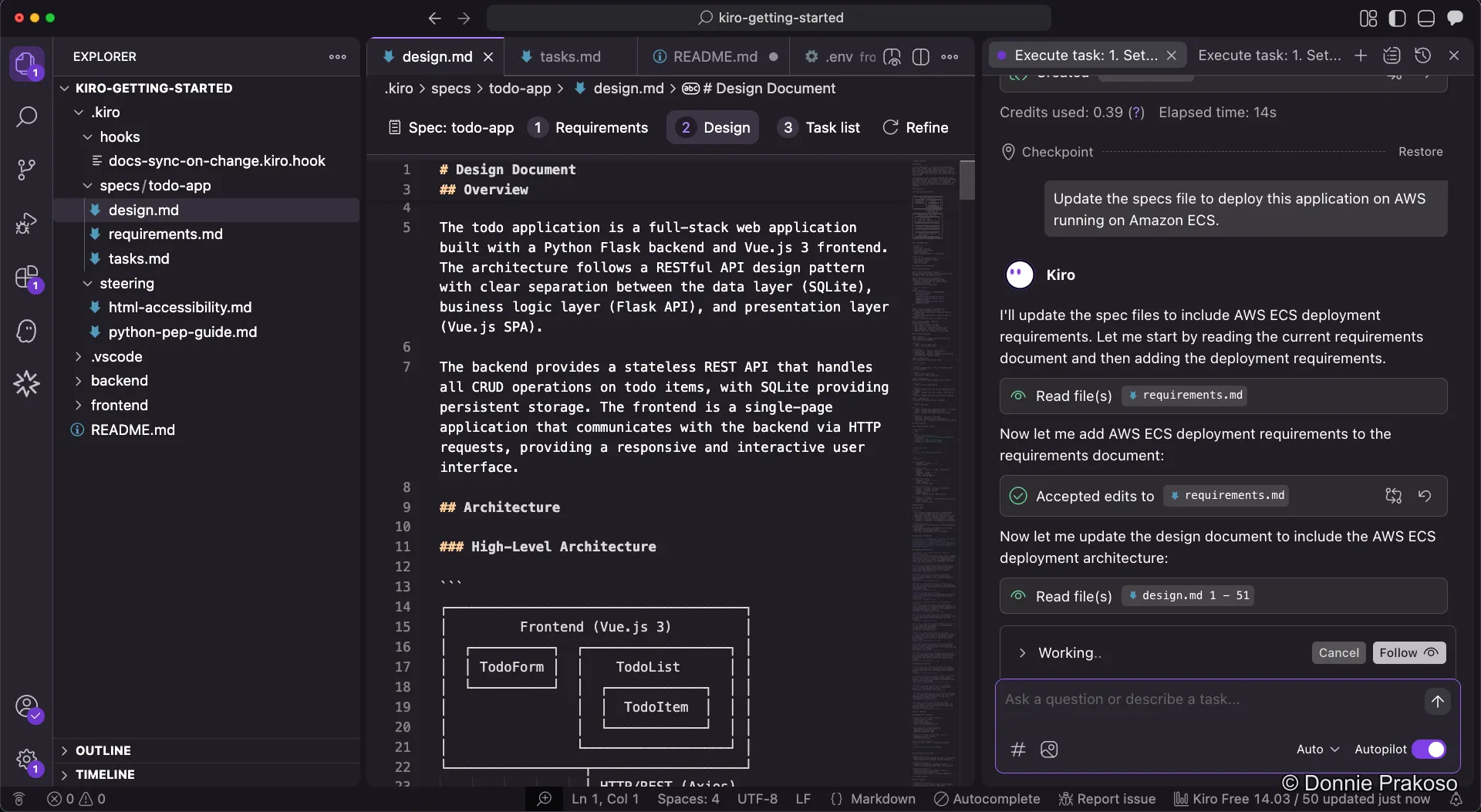Click the chat history icon
Screen dimensions: 1481x812
click(1423, 56)
